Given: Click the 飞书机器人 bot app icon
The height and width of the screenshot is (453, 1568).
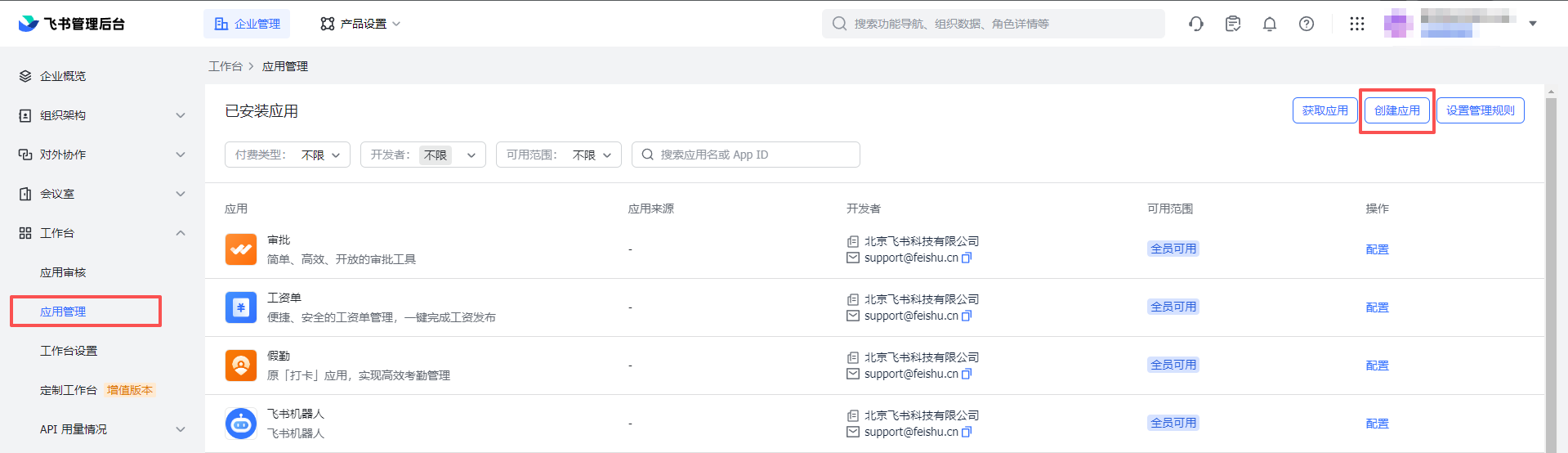Looking at the screenshot, I should tap(241, 424).
